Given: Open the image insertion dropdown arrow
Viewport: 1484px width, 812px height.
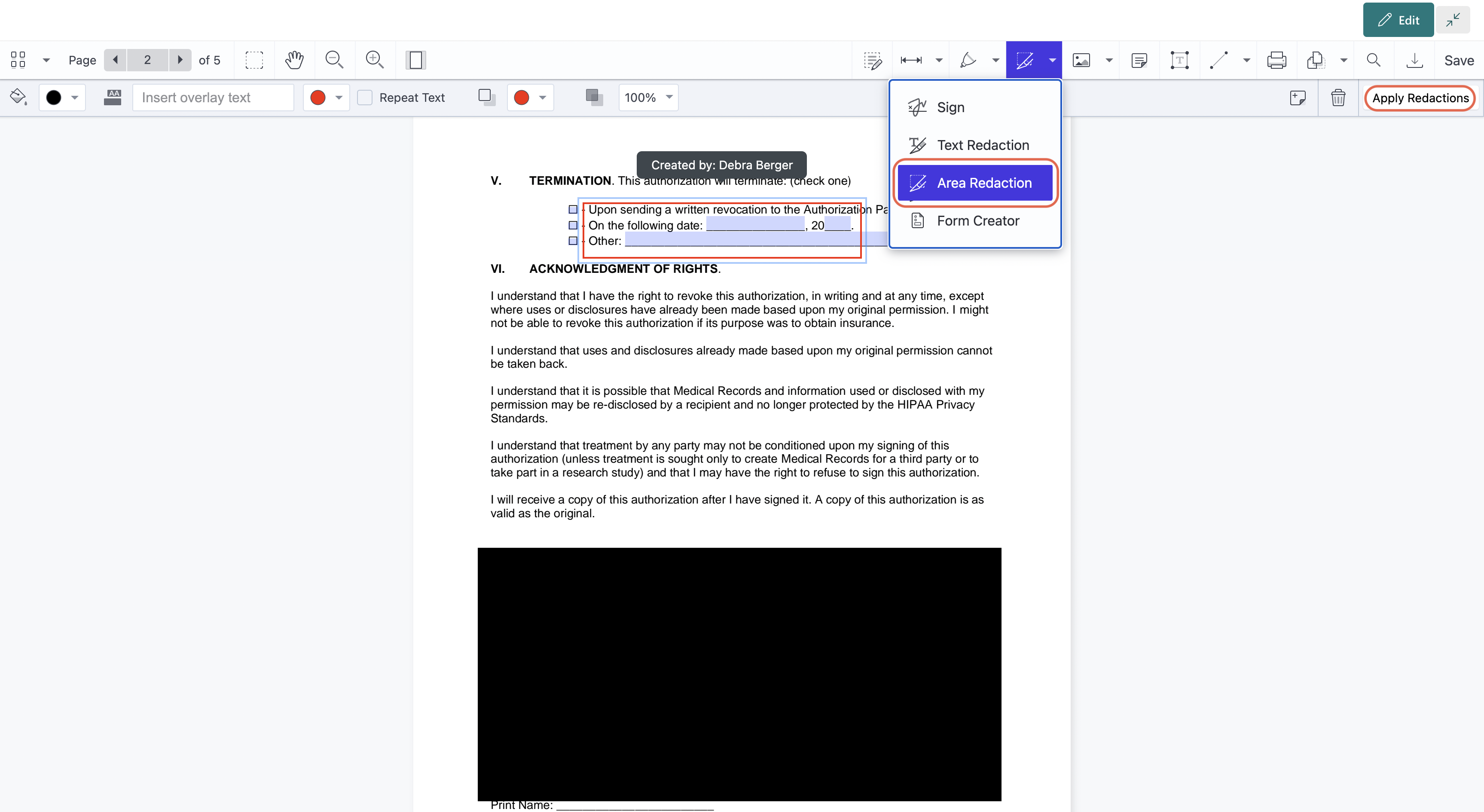Looking at the screenshot, I should point(1109,59).
